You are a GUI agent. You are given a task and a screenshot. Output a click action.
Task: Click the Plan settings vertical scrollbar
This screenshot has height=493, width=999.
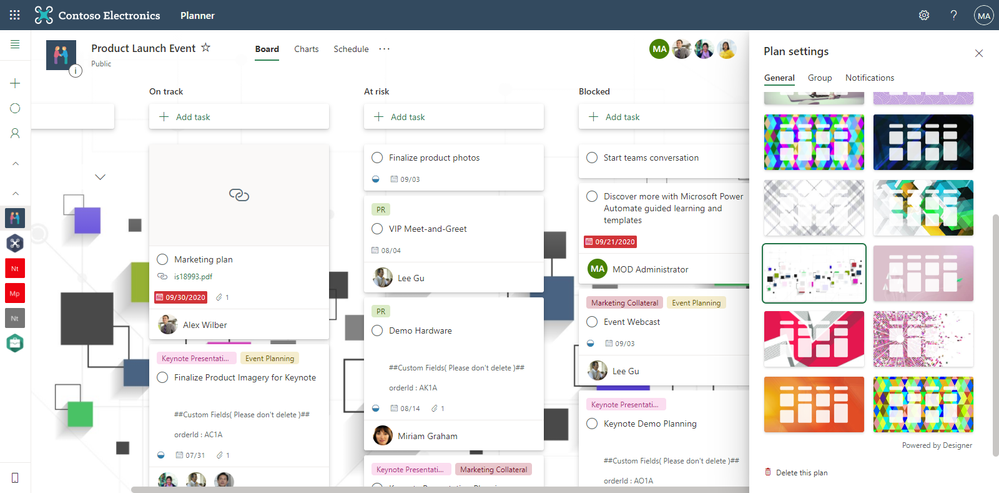click(x=995, y=334)
